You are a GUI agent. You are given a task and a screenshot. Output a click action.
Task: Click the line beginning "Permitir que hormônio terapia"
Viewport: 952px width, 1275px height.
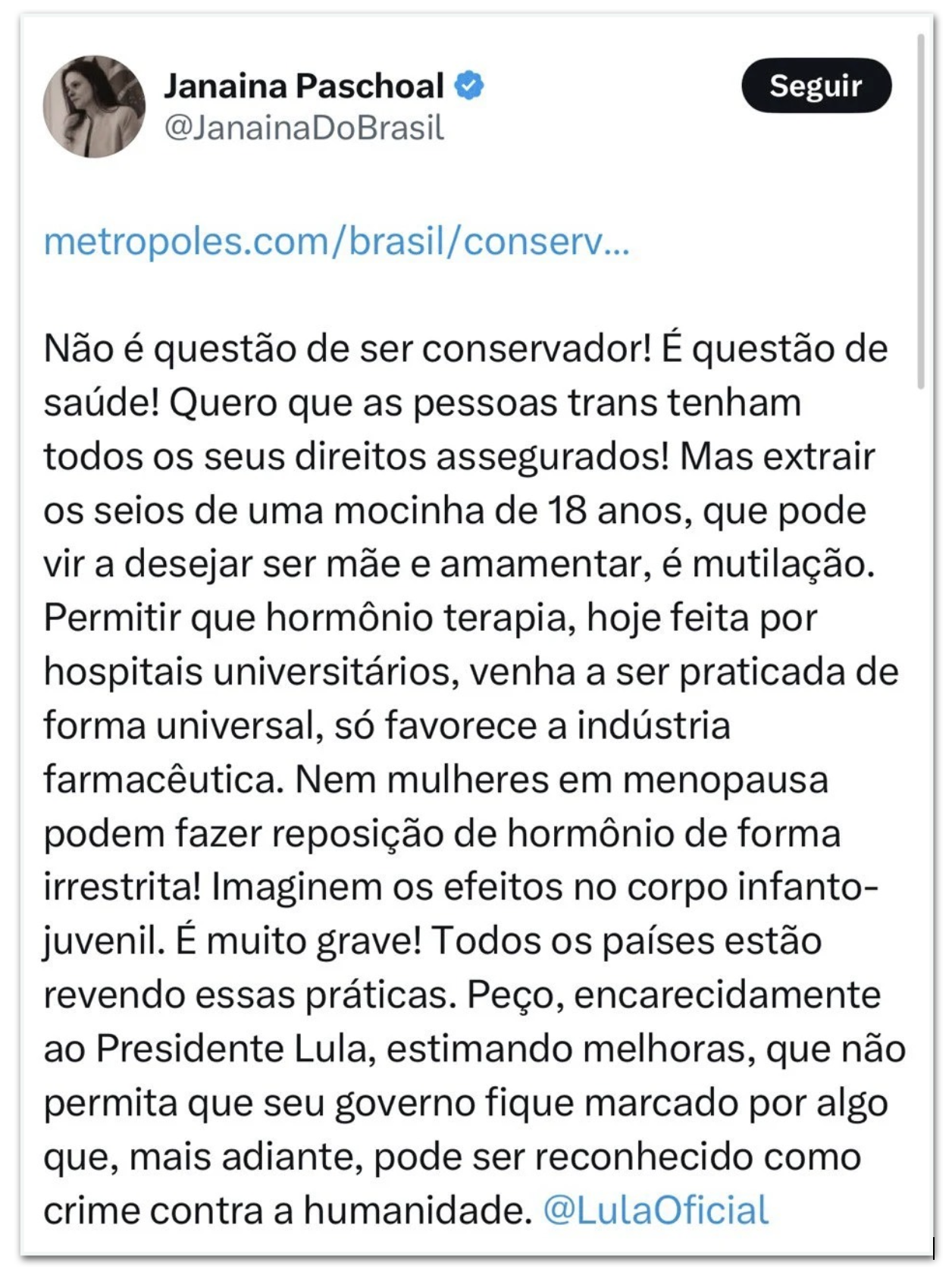point(430,619)
